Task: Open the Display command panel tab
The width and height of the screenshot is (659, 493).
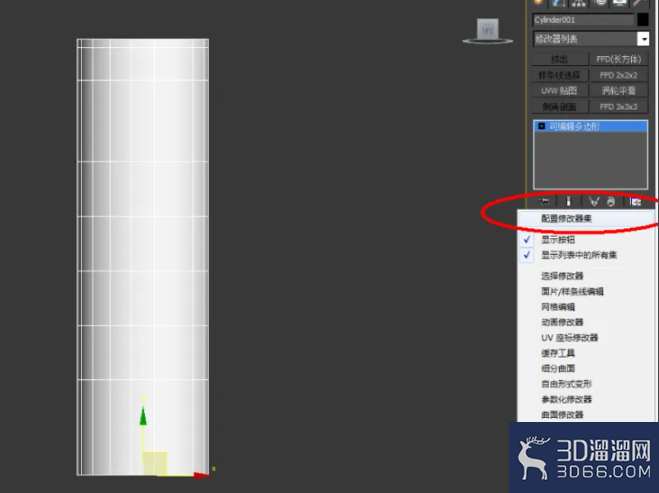Action: (x=619, y=3)
